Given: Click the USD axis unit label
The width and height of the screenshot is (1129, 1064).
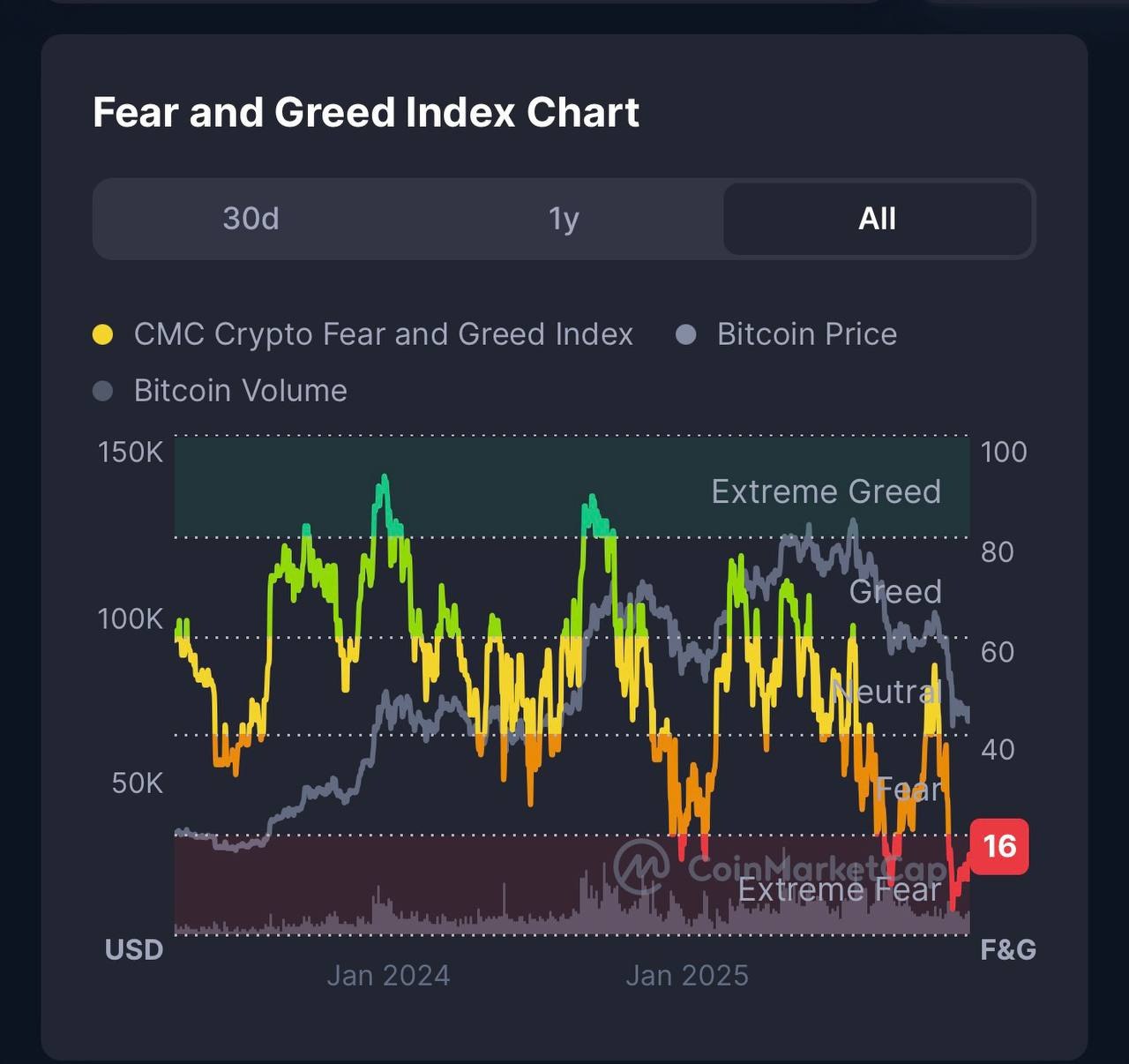Looking at the screenshot, I should [x=134, y=949].
